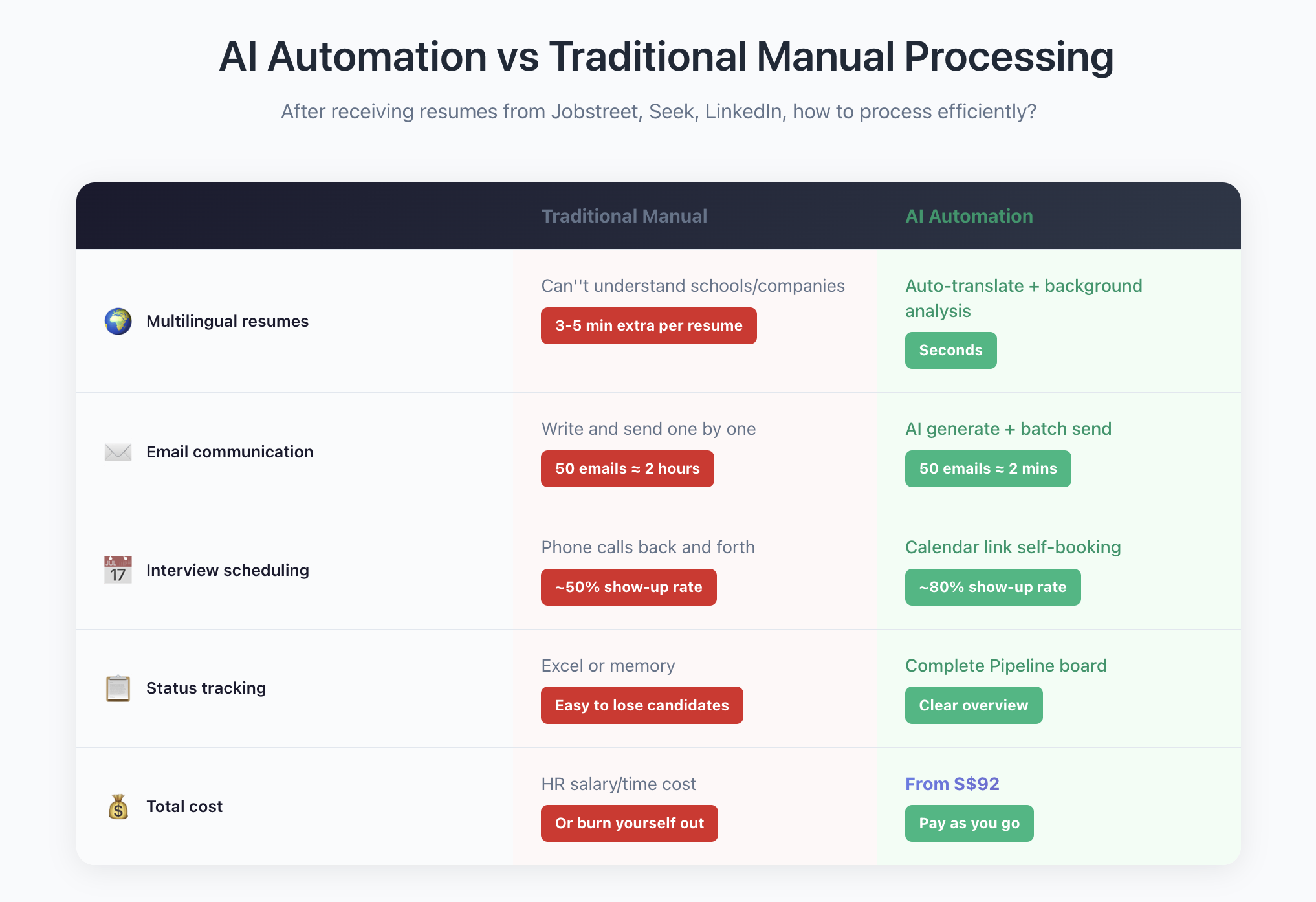1316x902 pixels.
Task: Click the From S$92 price link
Action: [x=952, y=784]
